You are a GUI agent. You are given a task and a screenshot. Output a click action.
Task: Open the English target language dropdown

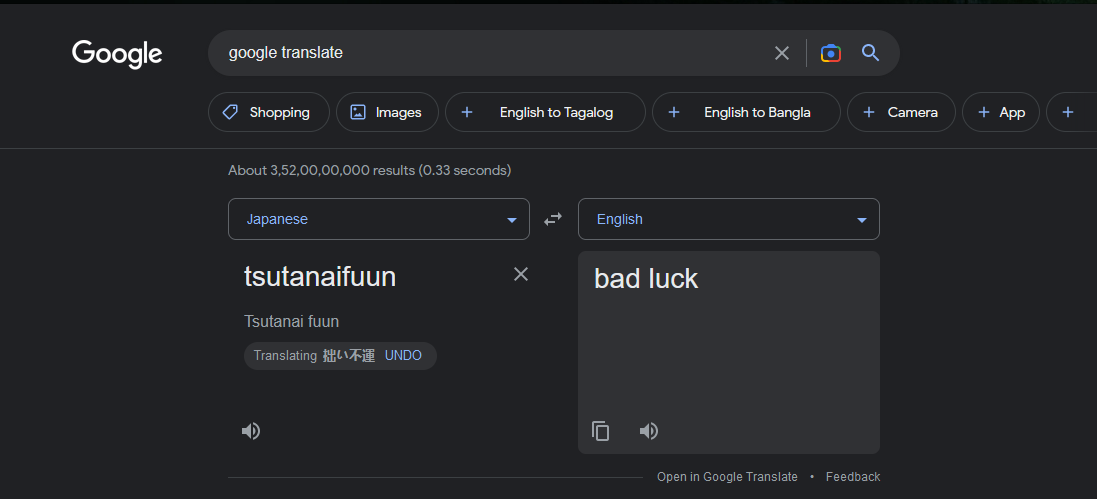click(729, 219)
